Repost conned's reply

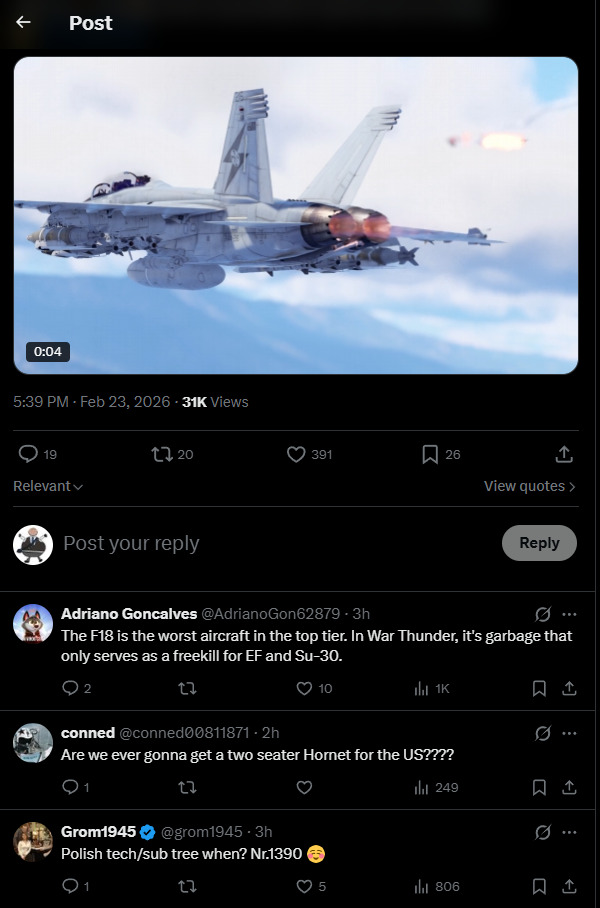(187, 787)
